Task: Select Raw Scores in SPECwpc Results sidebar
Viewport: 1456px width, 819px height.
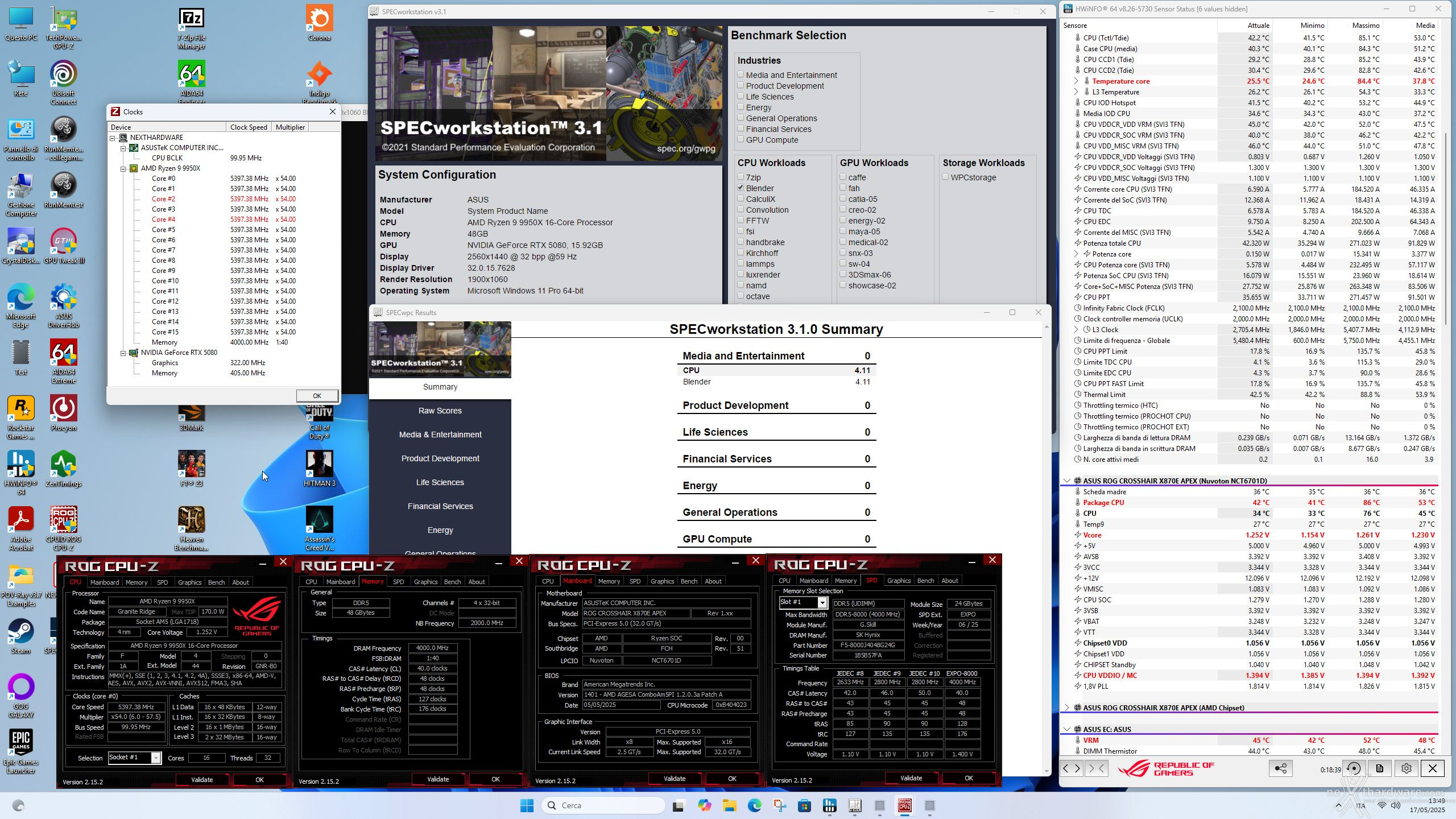Action: click(440, 410)
